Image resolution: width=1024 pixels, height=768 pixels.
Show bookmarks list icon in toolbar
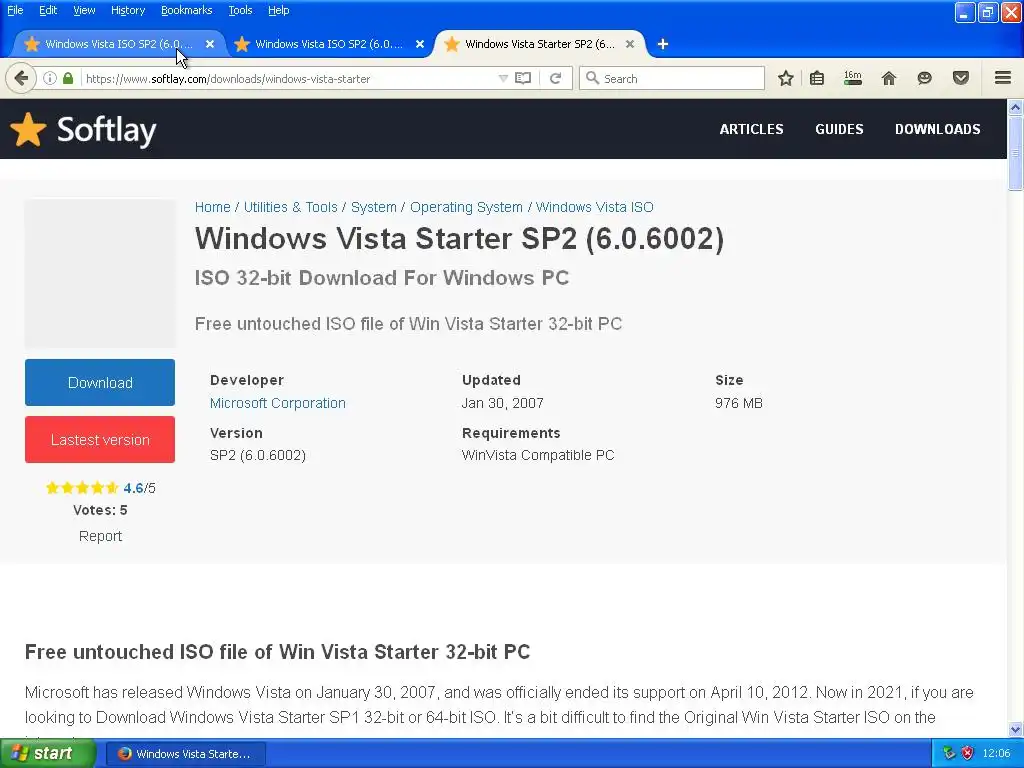click(x=817, y=78)
